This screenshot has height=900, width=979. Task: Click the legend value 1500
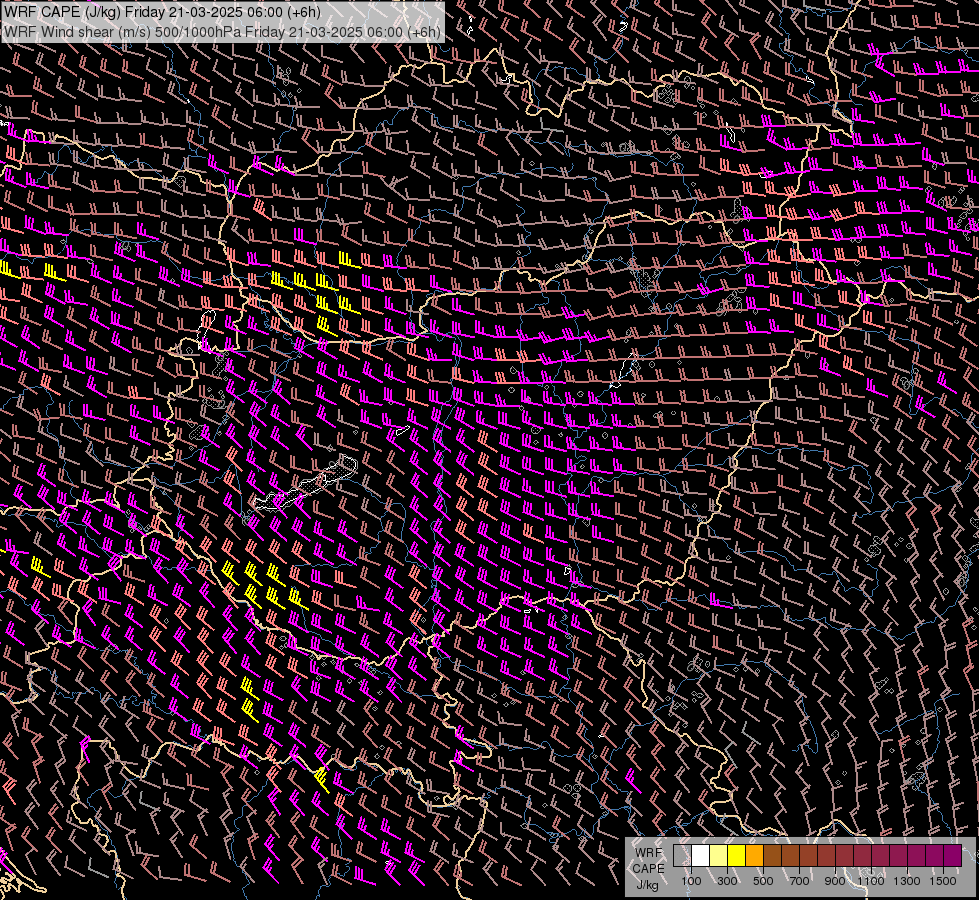[943, 881]
